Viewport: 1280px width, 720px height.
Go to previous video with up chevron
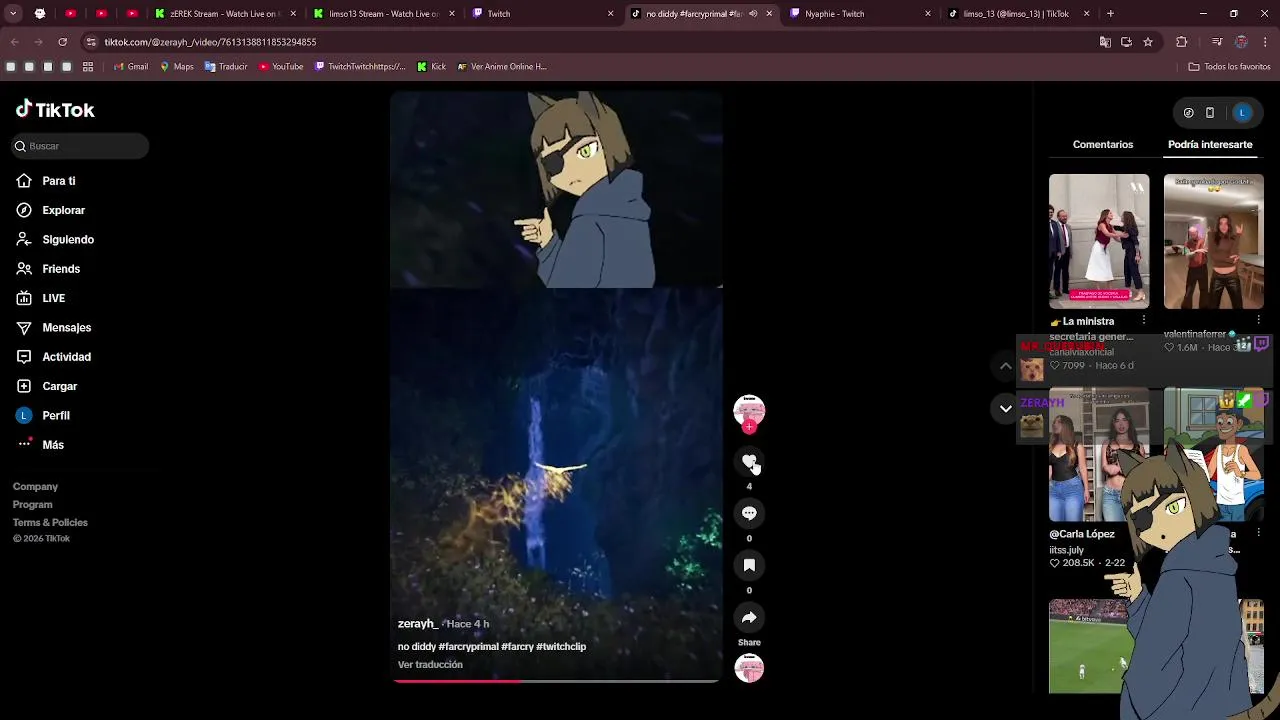1006,366
